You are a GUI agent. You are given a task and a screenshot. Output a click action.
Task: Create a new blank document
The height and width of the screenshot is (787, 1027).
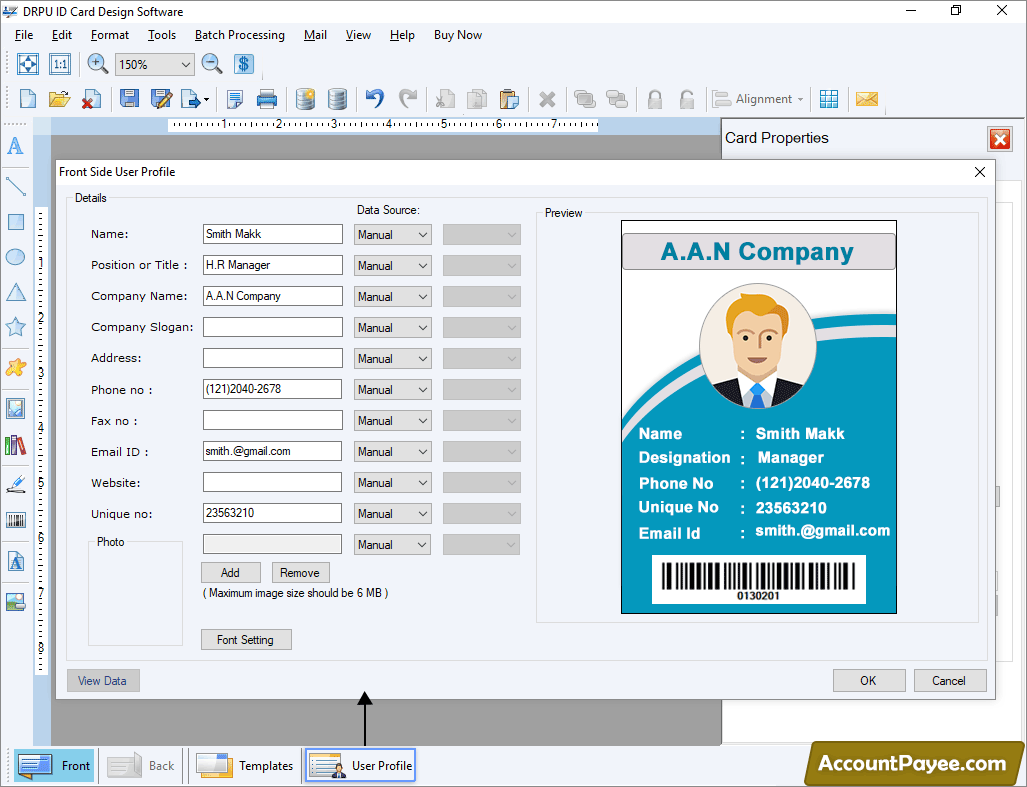click(28, 99)
